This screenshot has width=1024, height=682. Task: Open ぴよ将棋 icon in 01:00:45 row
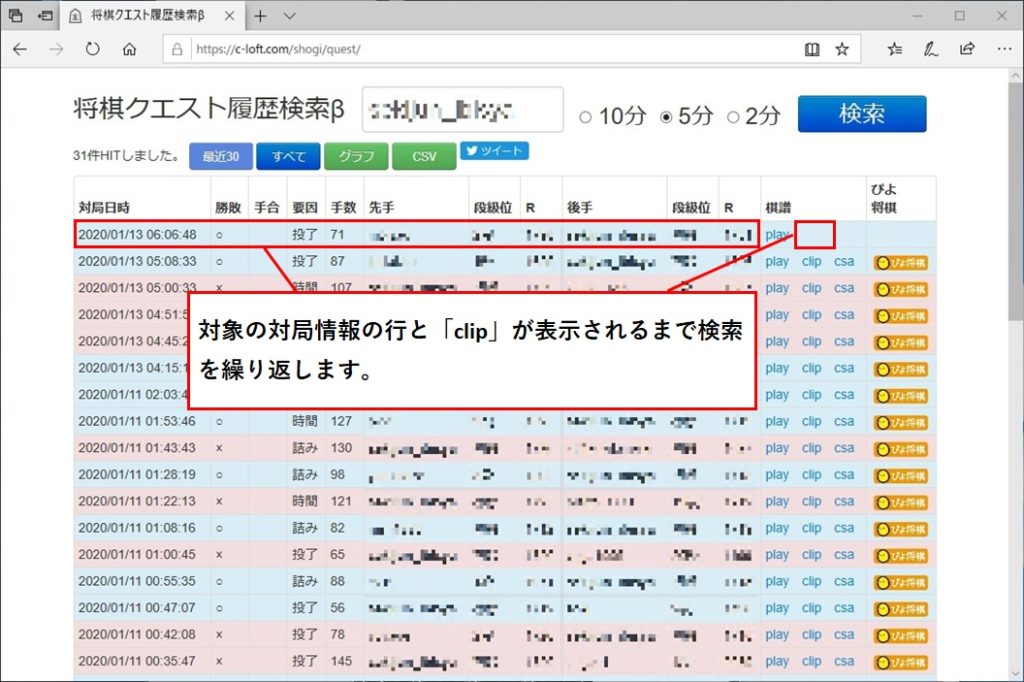pos(901,556)
